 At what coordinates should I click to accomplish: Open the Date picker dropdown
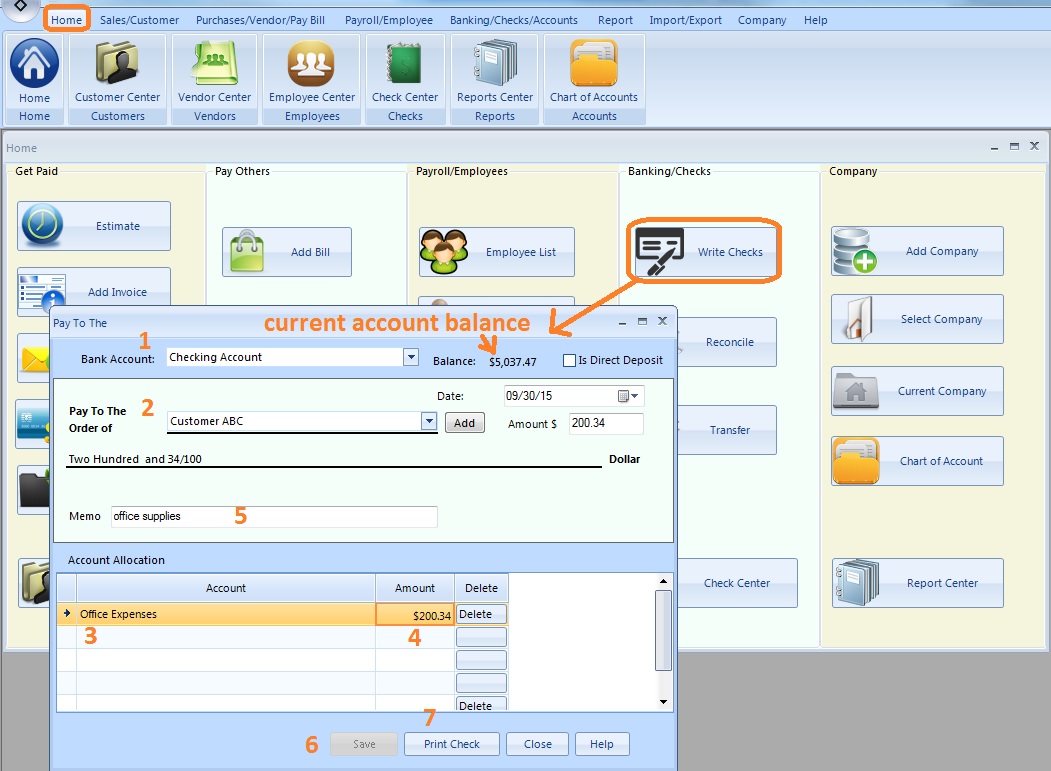coord(634,396)
